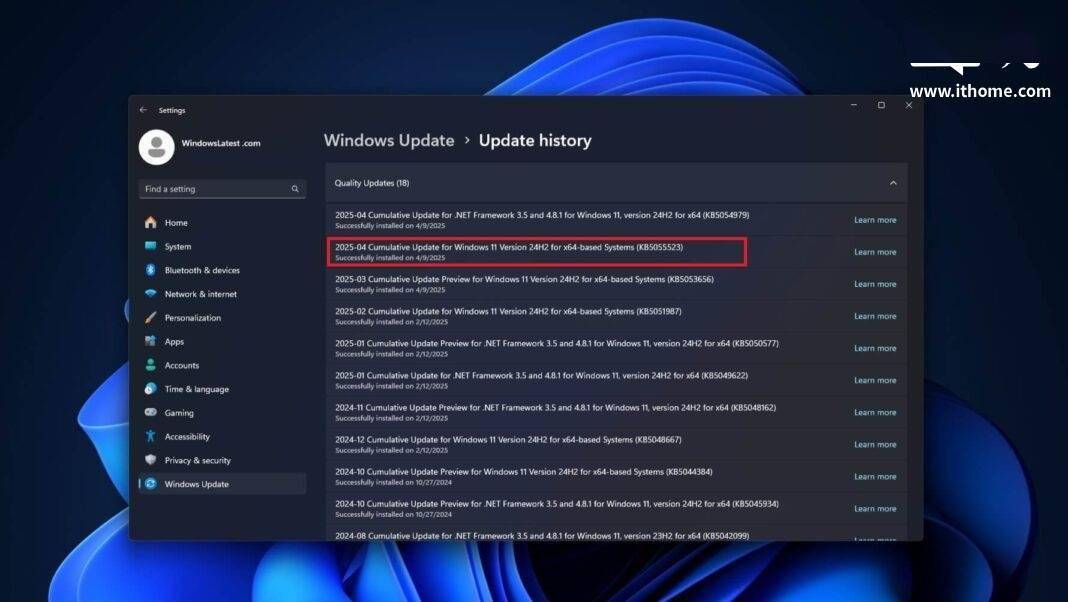Open System settings via its monitor icon
Screen dimensions: 1068x602
(151, 246)
